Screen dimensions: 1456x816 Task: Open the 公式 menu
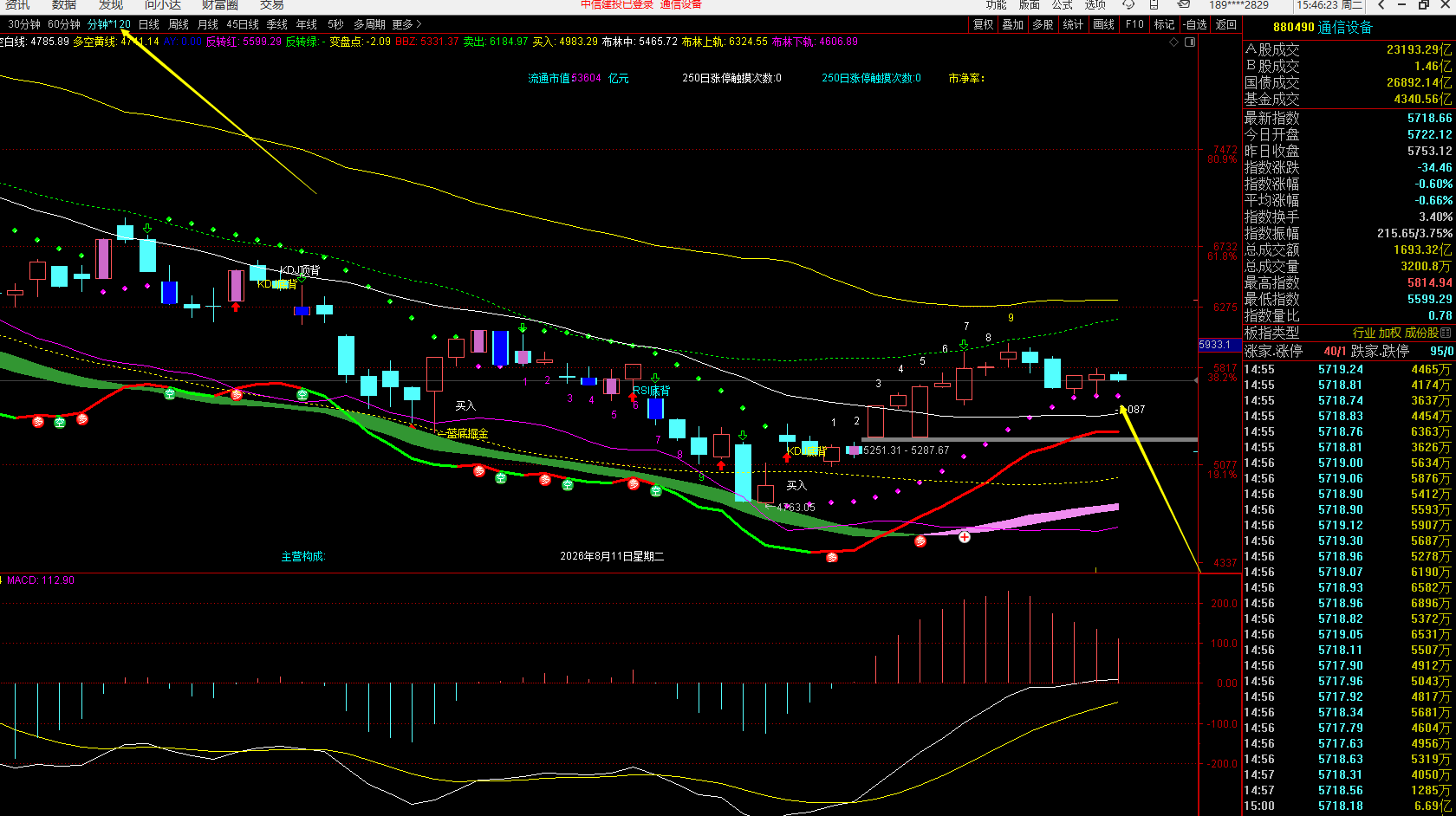(x=1063, y=5)
